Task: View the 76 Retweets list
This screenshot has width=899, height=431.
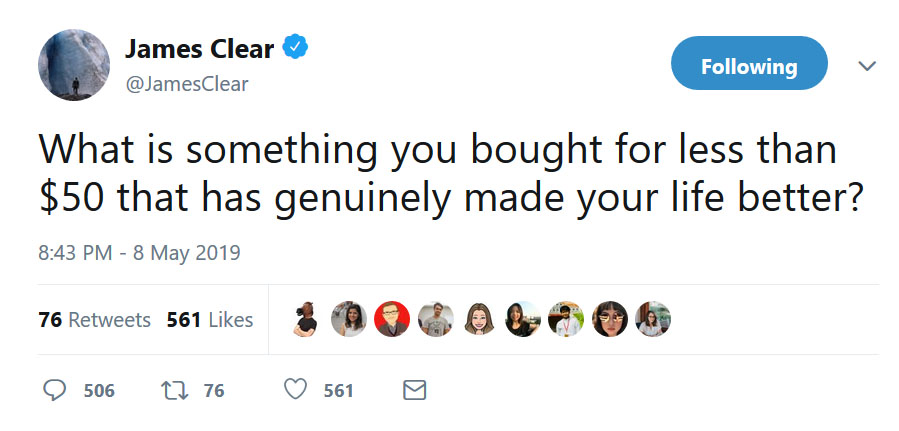Action: coord(94,320)
